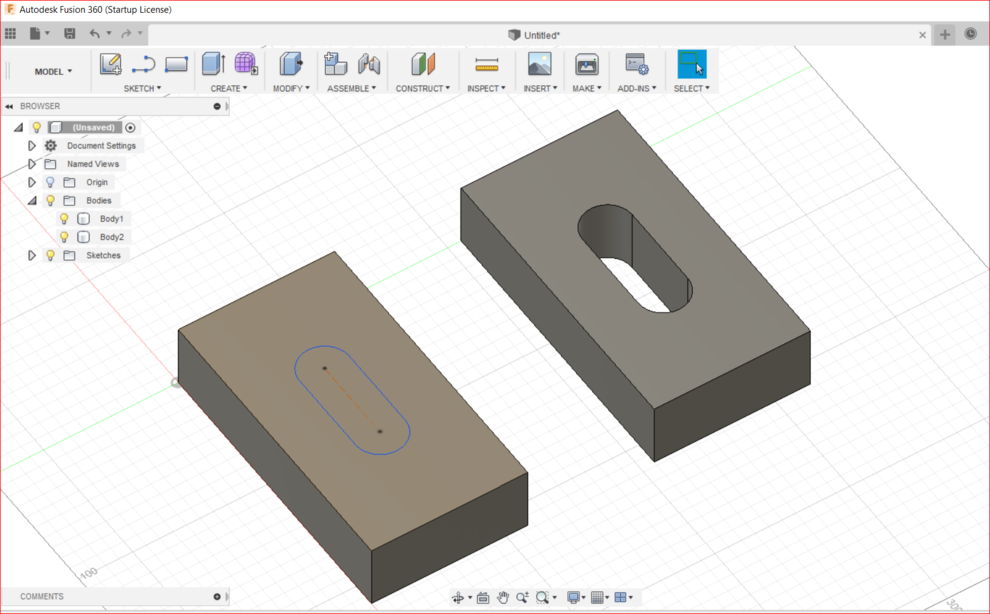Collapse the Bodies node
This screenshot has width=990, height=614.
tap(32, 201)
